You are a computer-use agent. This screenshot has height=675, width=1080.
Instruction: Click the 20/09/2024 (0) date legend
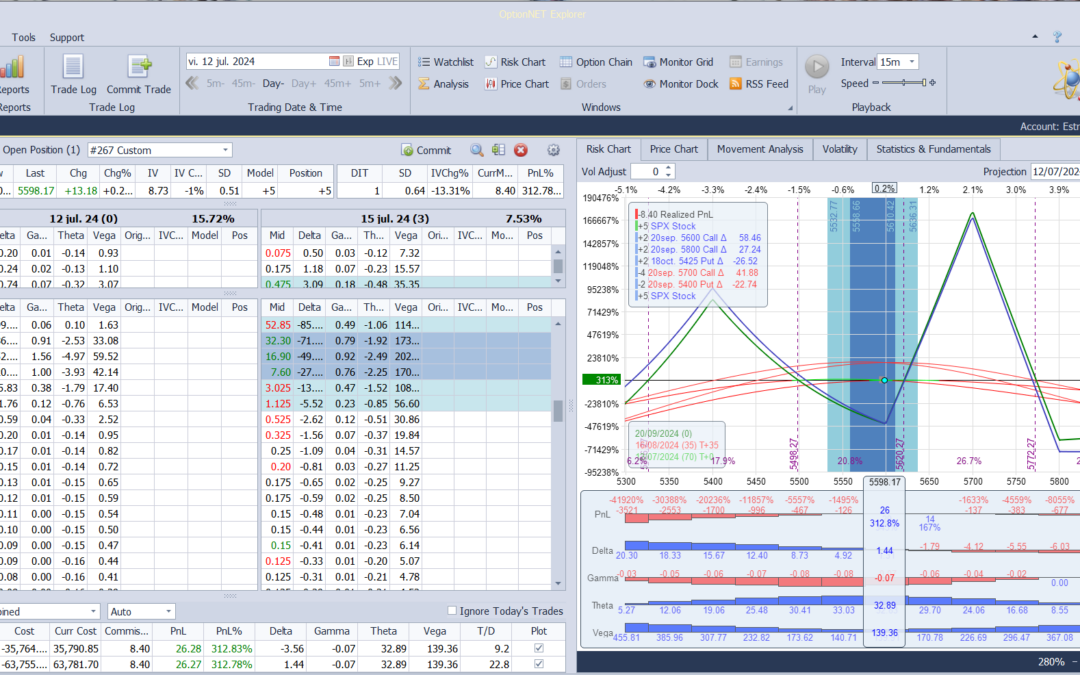point(663,434)
